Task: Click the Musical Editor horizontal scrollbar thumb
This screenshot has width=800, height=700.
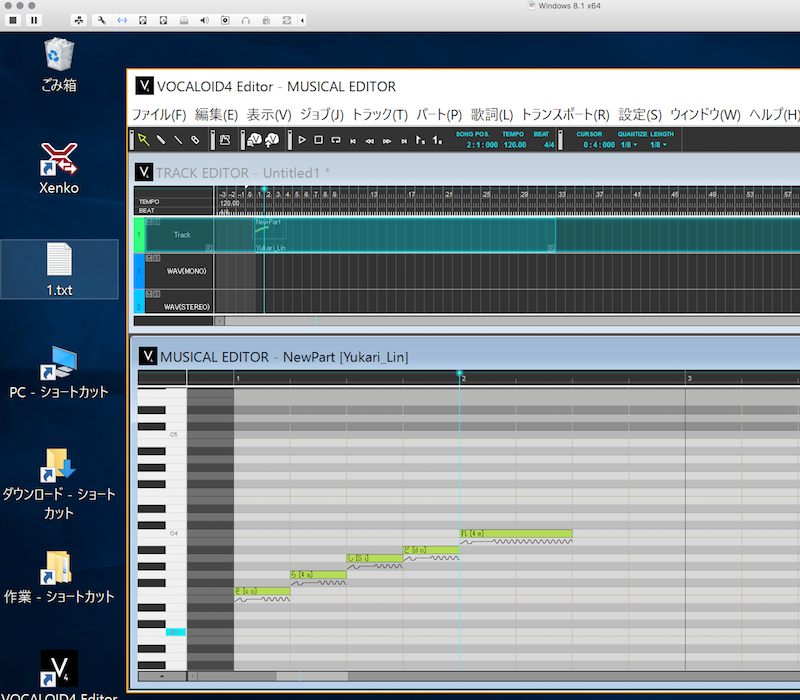Action: coord(312,676)
